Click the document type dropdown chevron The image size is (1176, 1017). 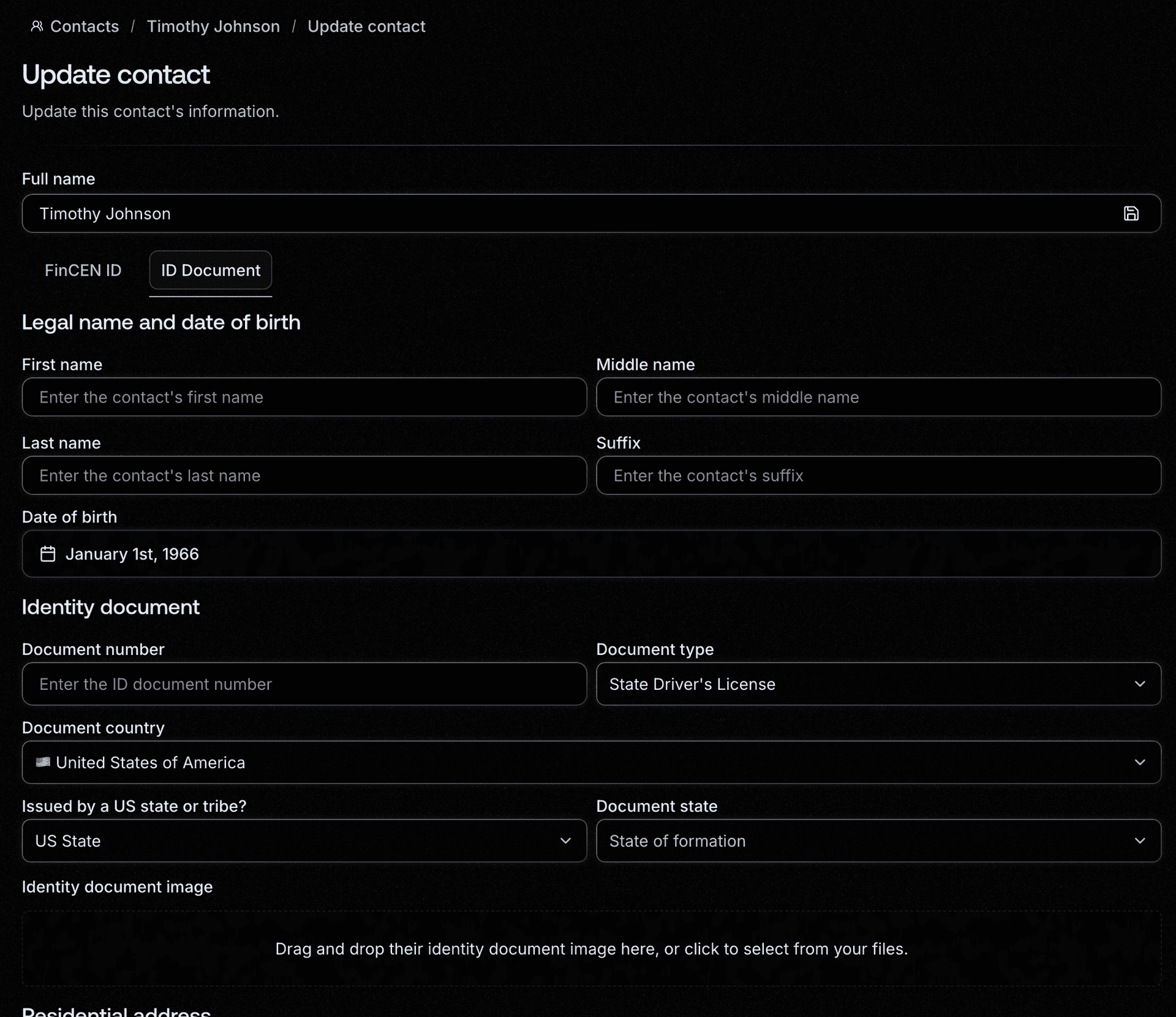[1140, 684]
